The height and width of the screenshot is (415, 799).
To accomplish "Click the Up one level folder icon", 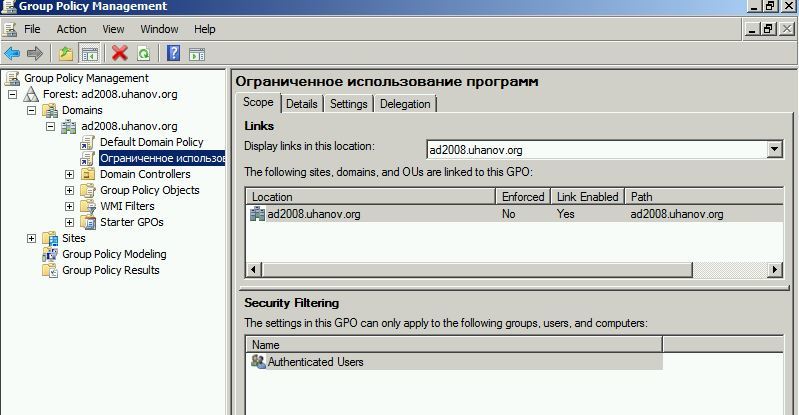I will 66,53.
